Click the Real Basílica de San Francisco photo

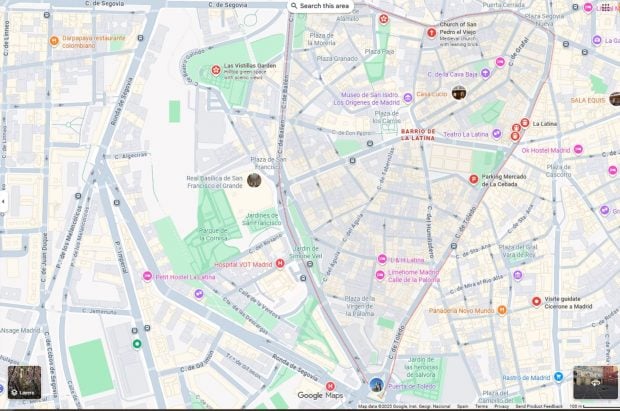tap(254, 180)
